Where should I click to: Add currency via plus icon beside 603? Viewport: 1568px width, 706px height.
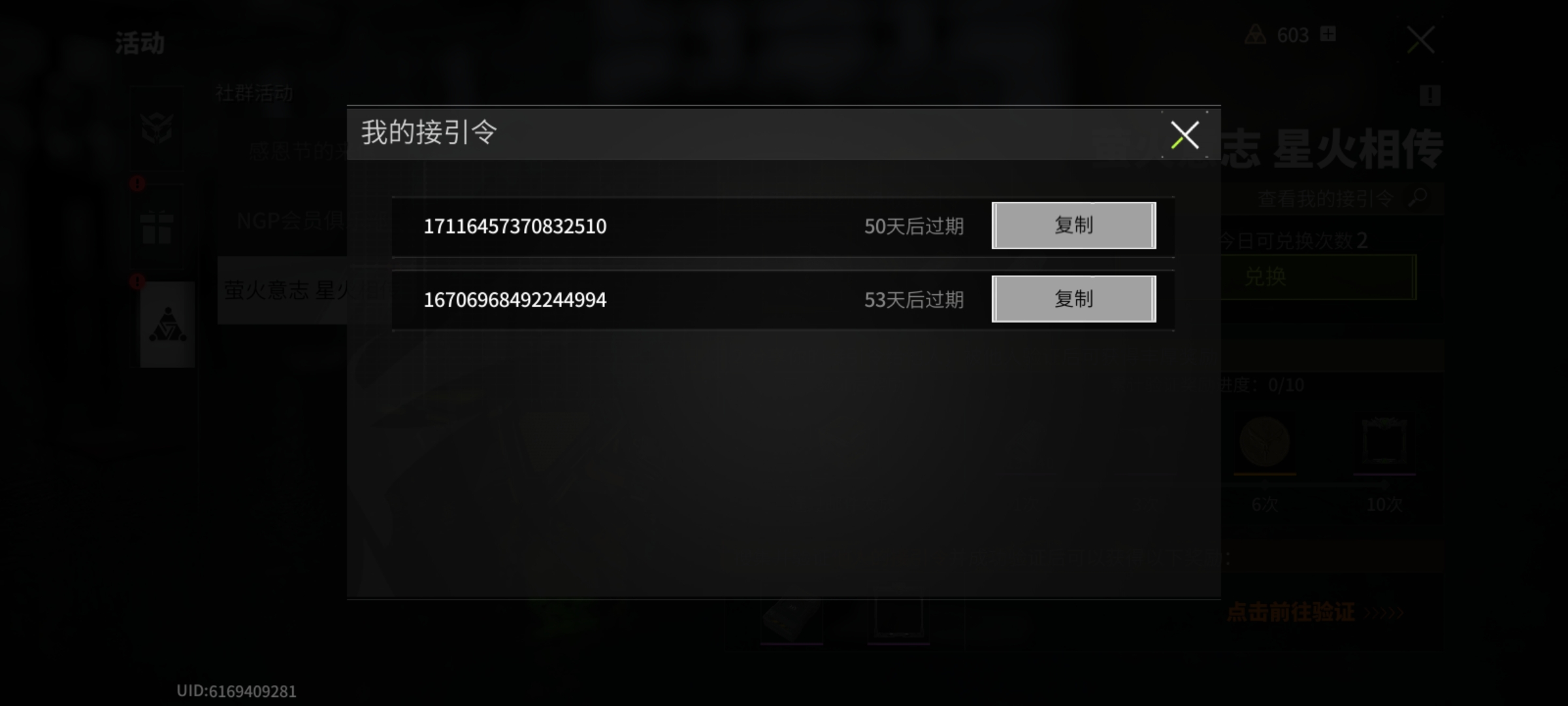1328,34
